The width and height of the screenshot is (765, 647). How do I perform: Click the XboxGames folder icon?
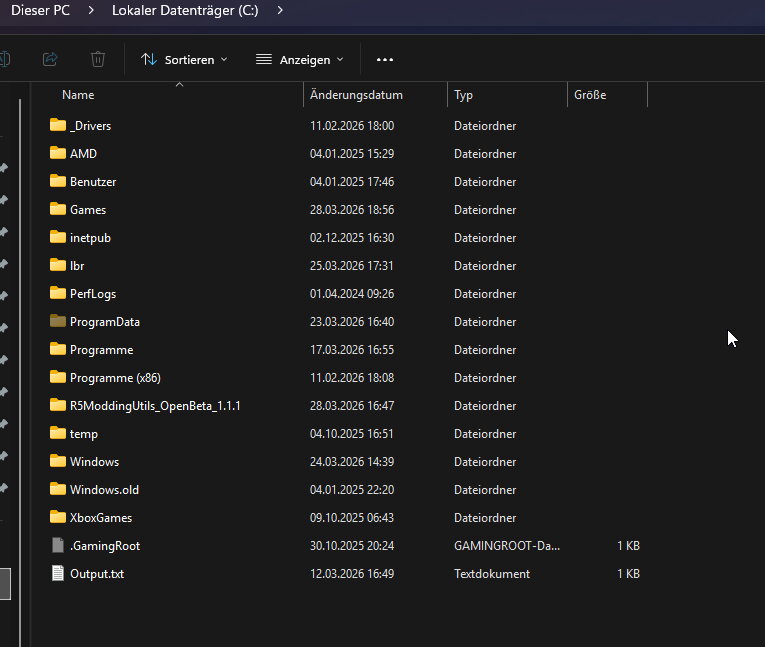click(57, 518)
